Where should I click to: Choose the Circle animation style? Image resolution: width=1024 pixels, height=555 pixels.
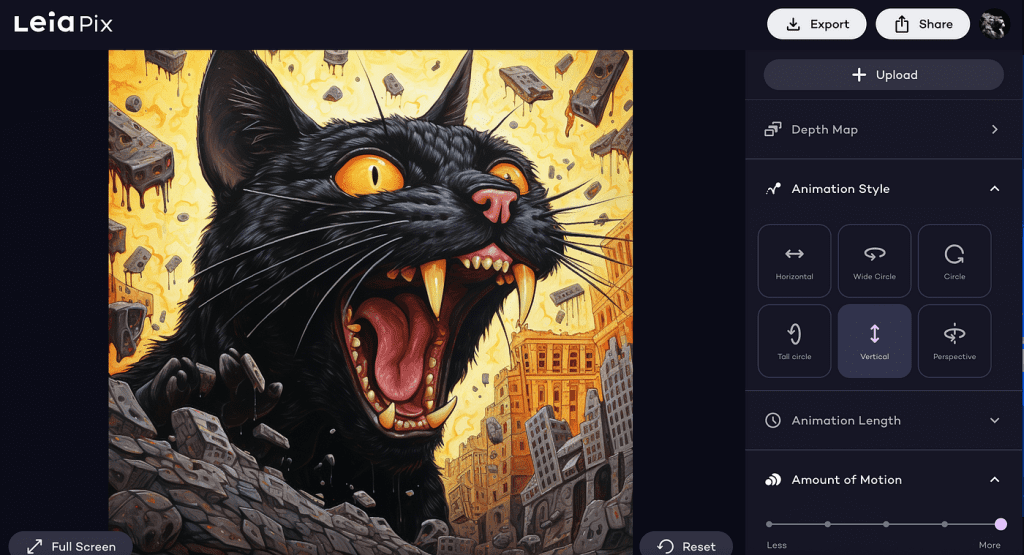pyautogui.click(x=954, y=261)
